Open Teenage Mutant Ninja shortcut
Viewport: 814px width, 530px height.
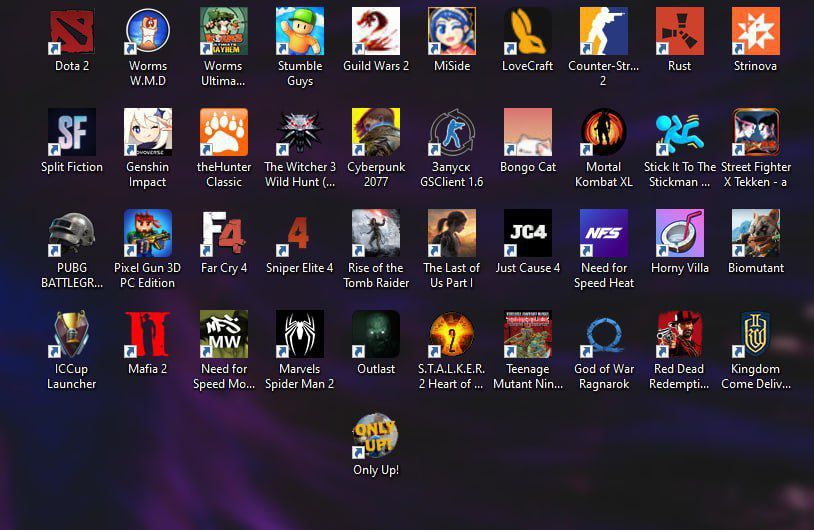[527, 334]
